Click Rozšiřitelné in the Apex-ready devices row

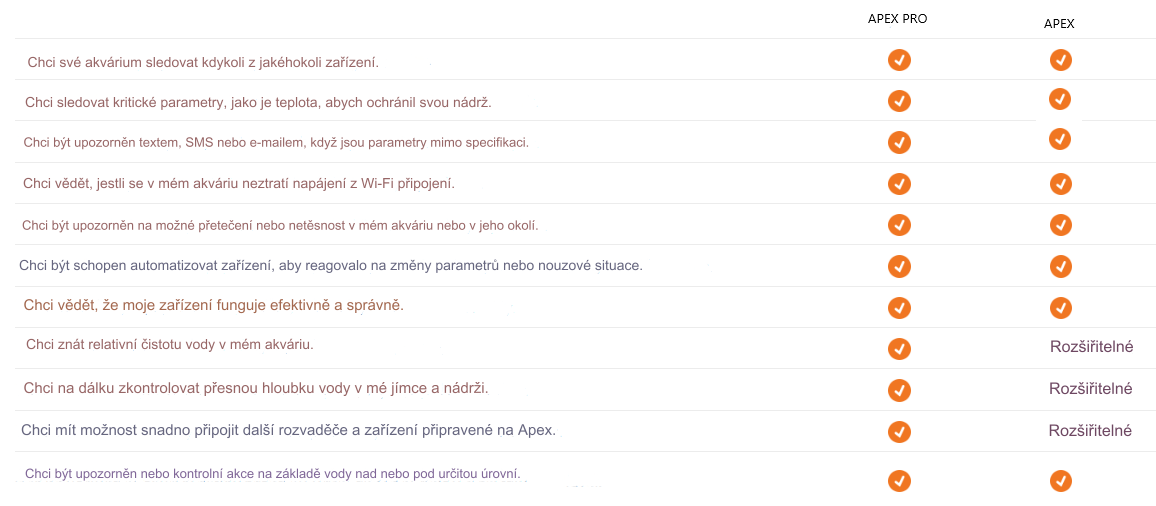(1090, 431)
